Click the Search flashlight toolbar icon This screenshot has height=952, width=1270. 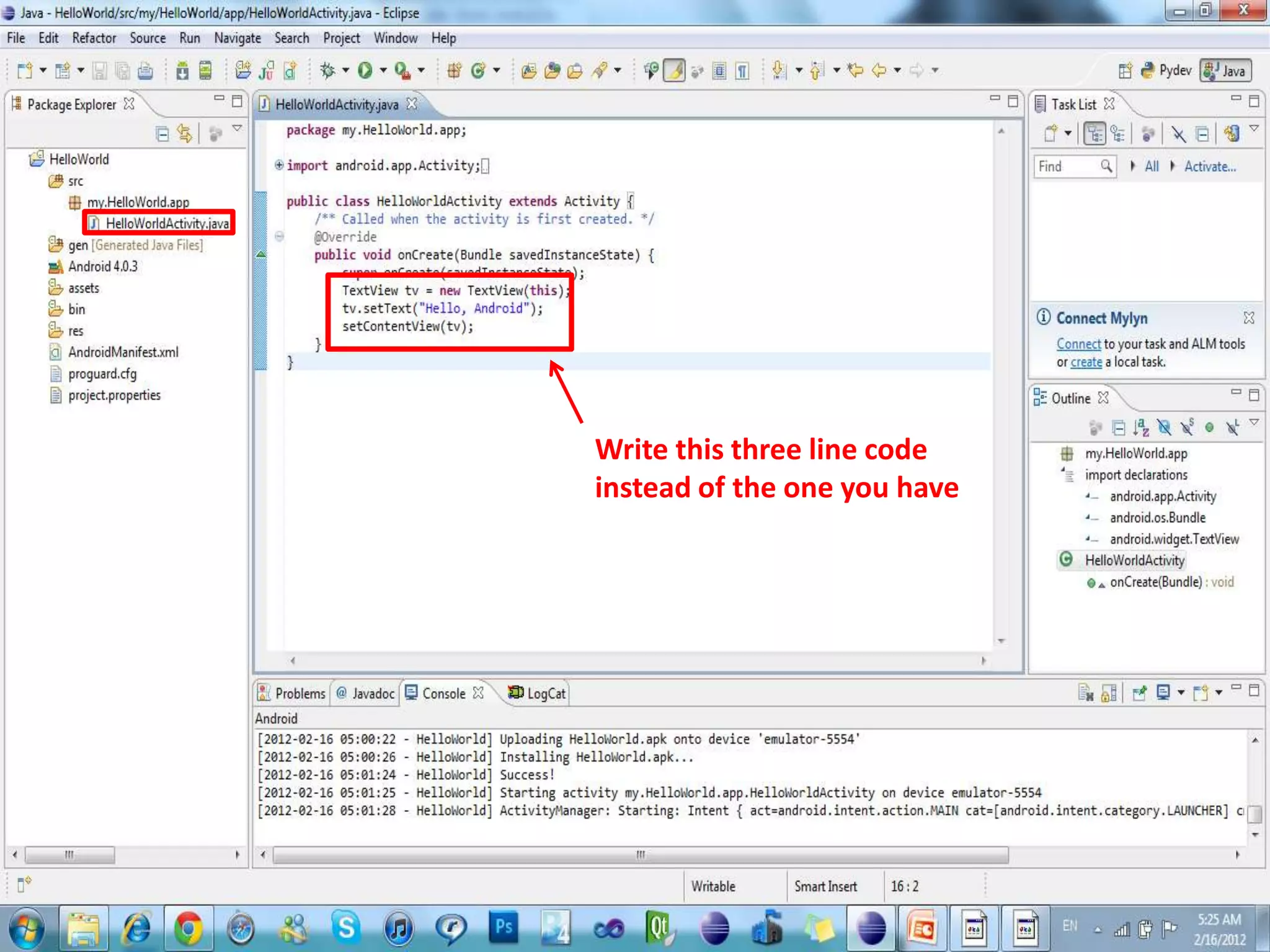pos(599,71)
